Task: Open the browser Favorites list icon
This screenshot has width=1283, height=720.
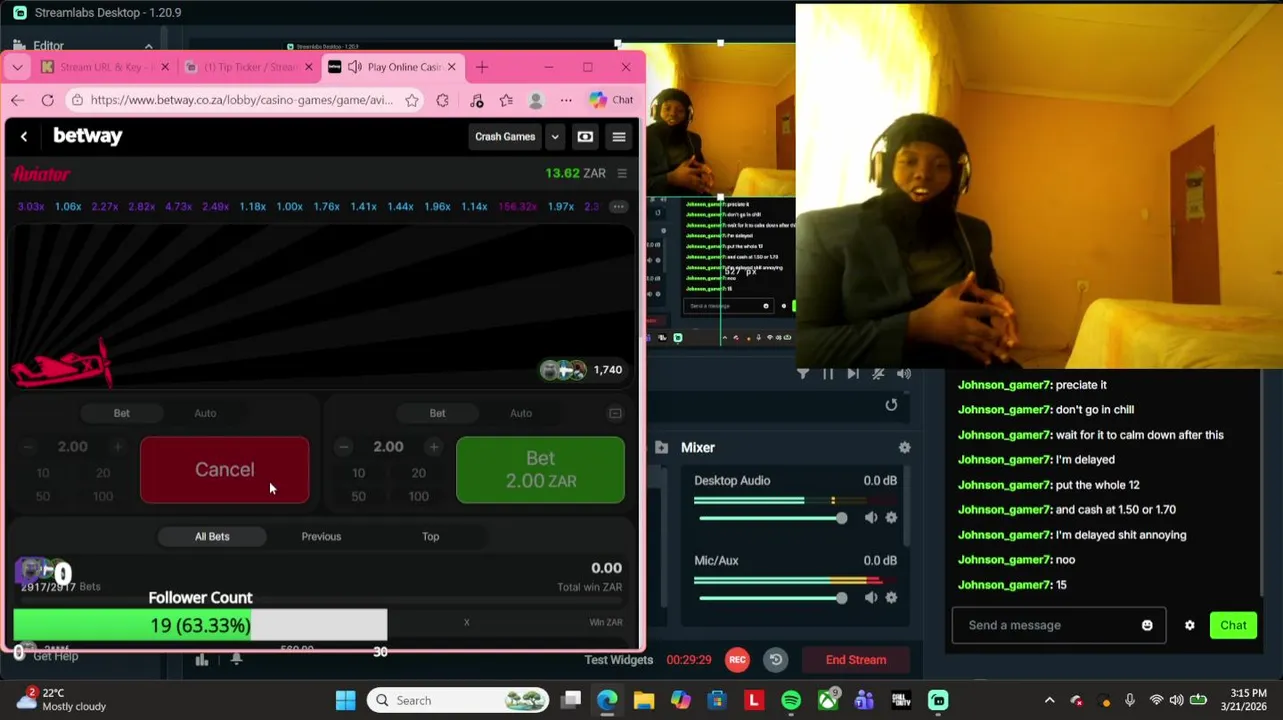Action: (506, 100)
